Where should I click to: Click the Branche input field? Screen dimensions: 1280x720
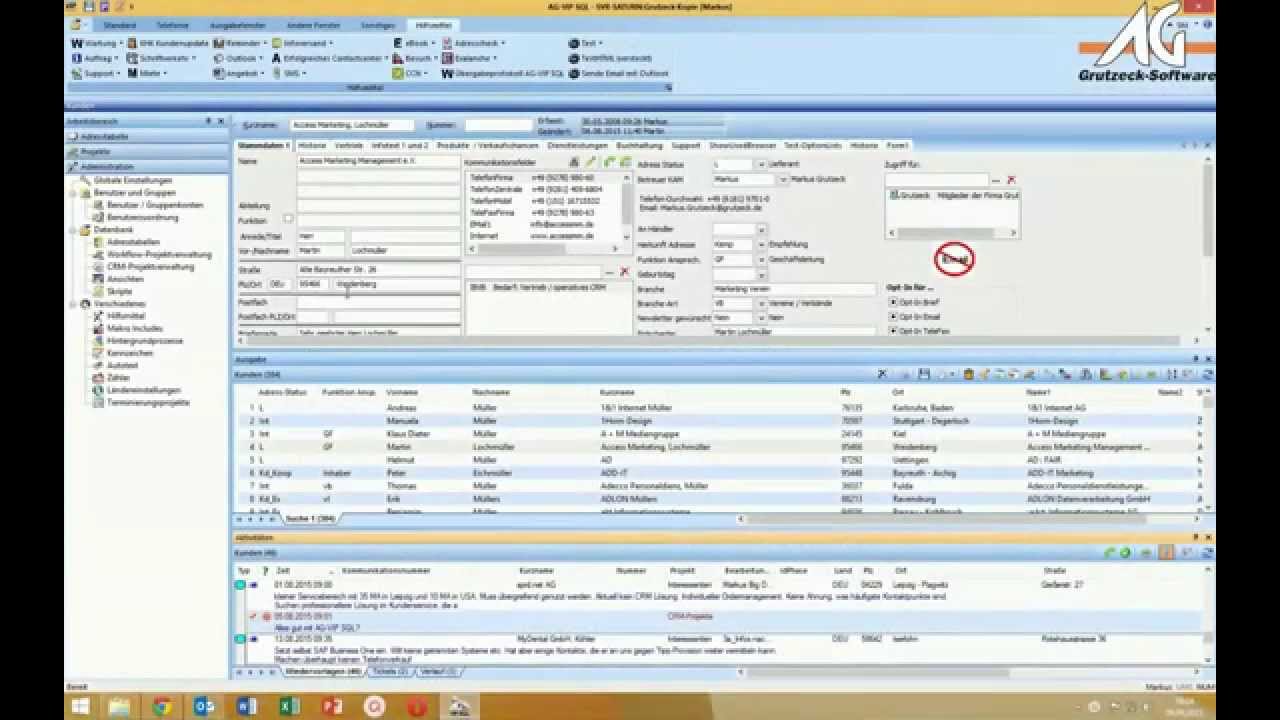pyautogui.click(x=794, y=289)
